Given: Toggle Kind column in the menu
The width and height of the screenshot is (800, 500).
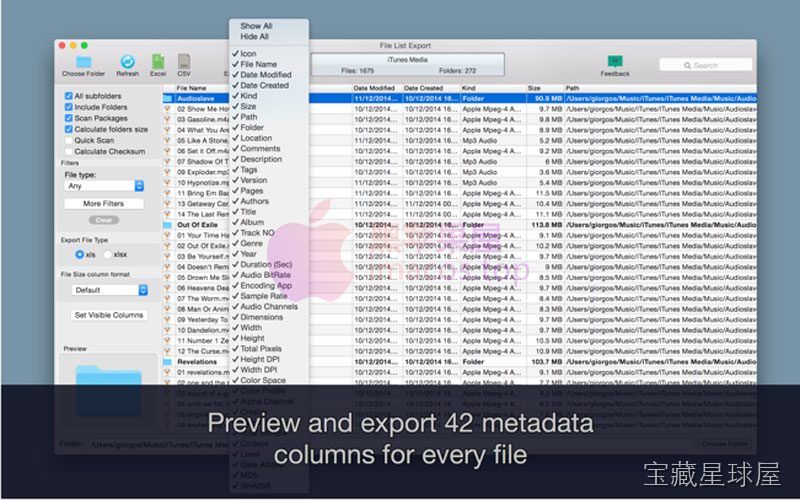Looking at the screenshot, I should 248,96.
